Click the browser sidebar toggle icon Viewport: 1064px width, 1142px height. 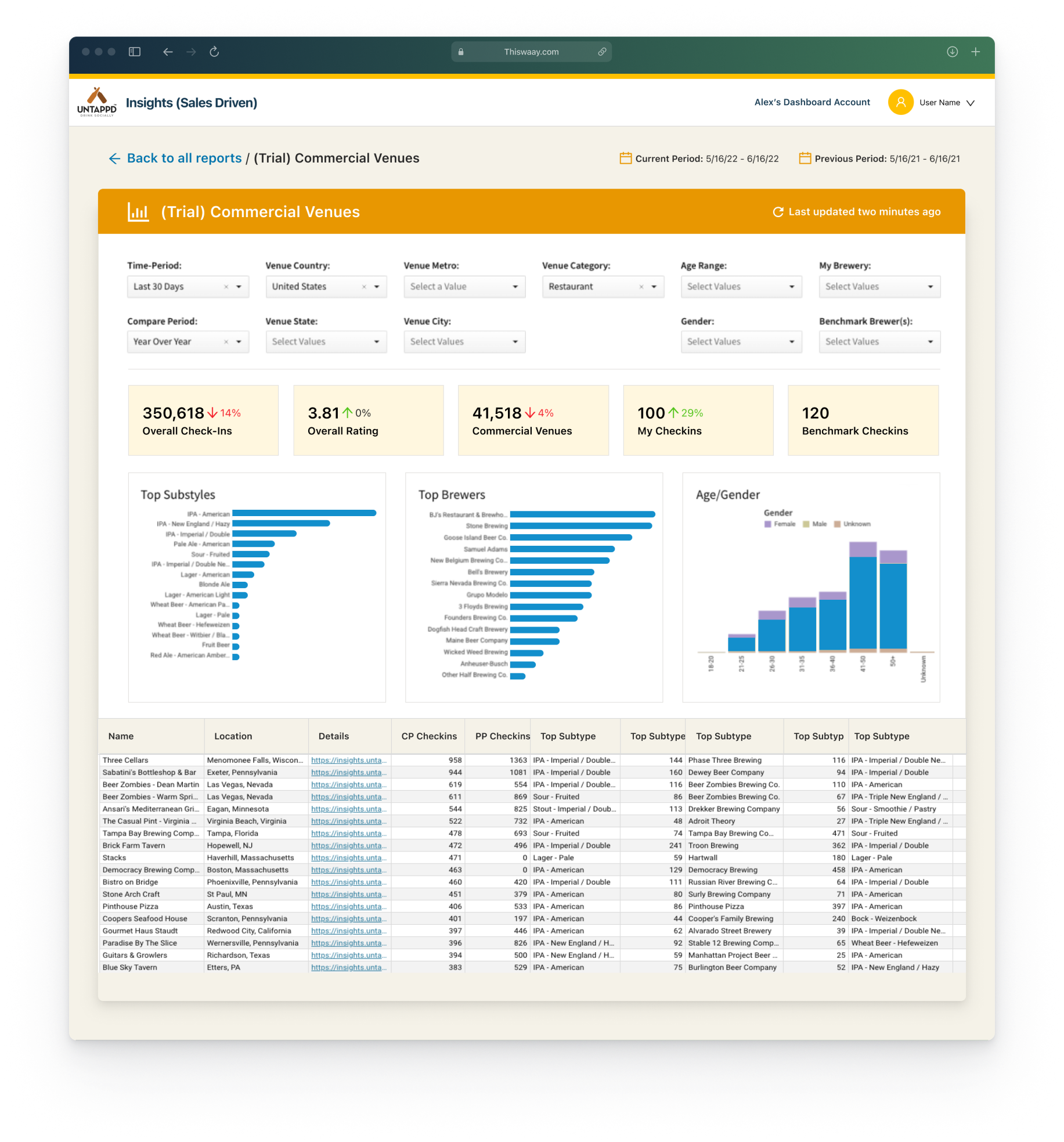(x=135, y=52)
